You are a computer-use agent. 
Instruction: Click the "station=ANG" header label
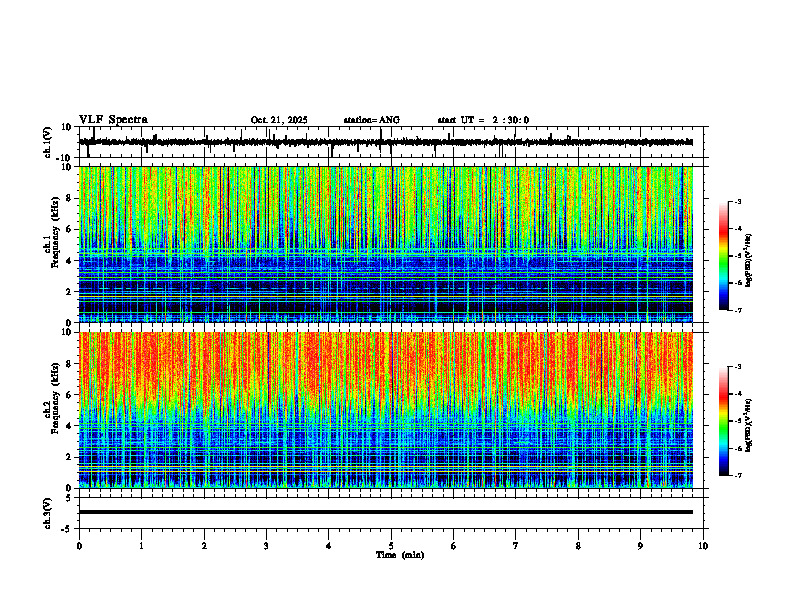coord(371,120)
